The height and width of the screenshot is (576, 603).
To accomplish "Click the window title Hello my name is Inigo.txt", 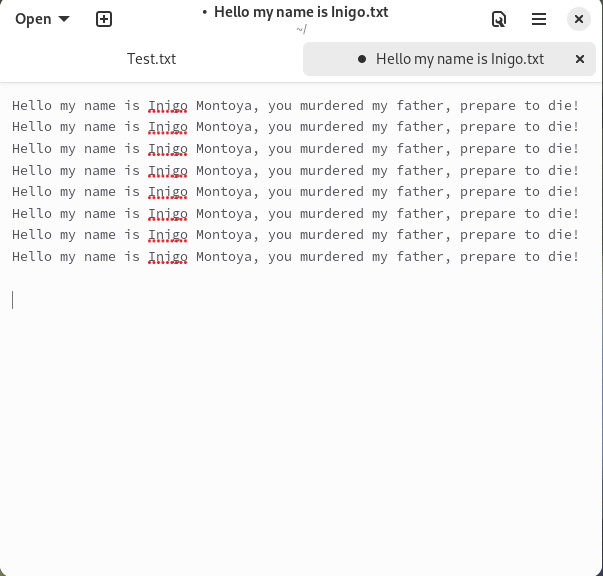I will click(301, 12).
